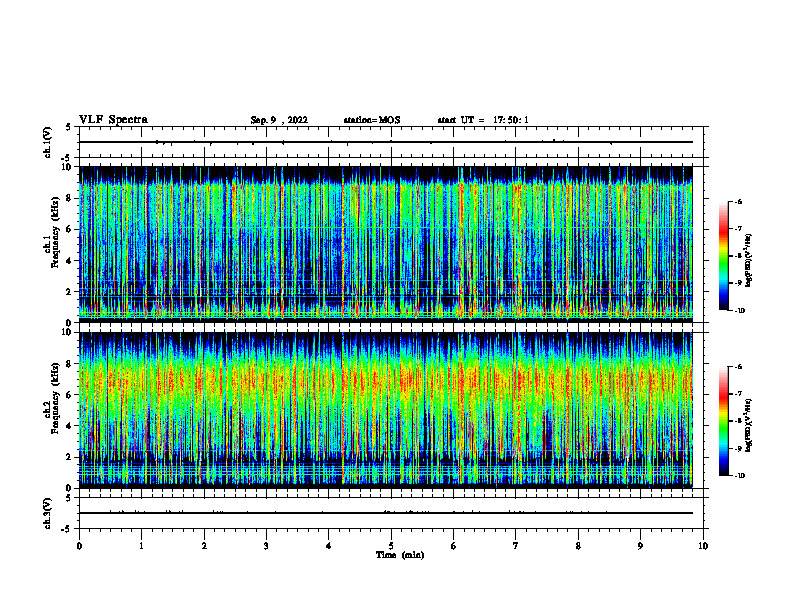Click the "station=MOS" header label
792x612 pixels.
pos(372,120)
